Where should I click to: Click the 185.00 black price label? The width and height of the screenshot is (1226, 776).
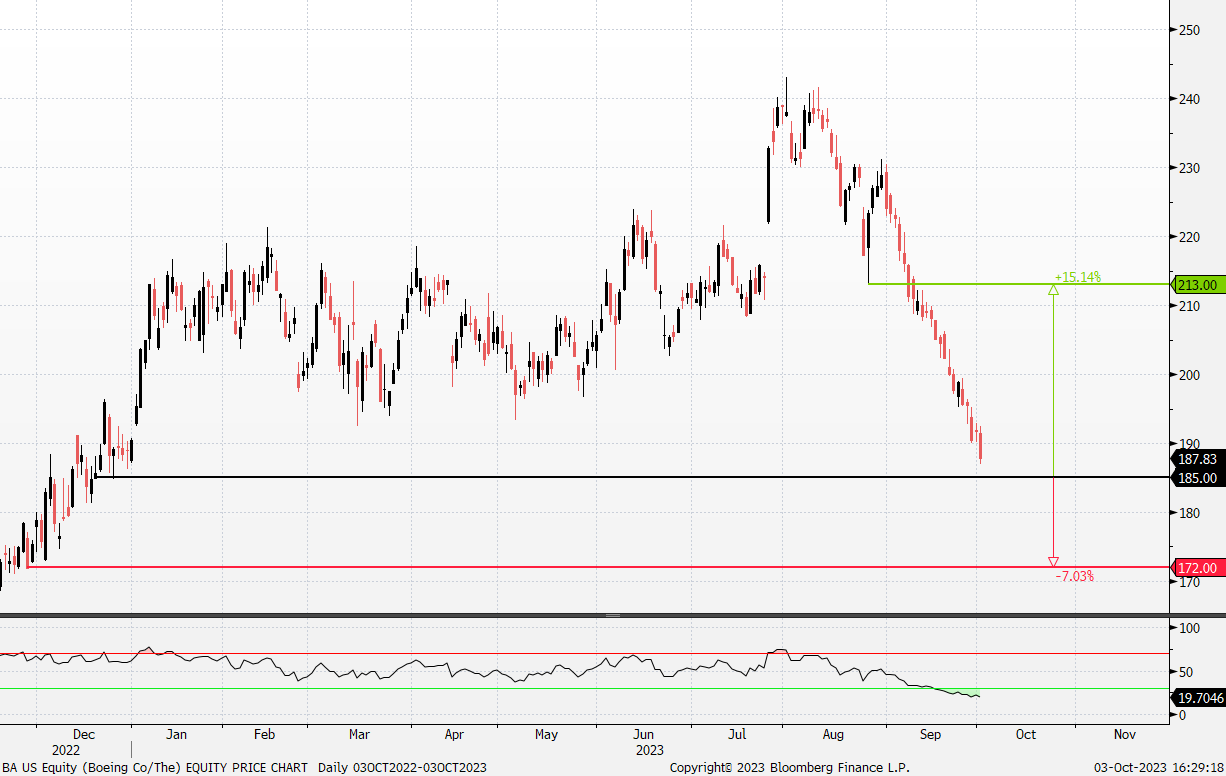(x=1197, y=478)
